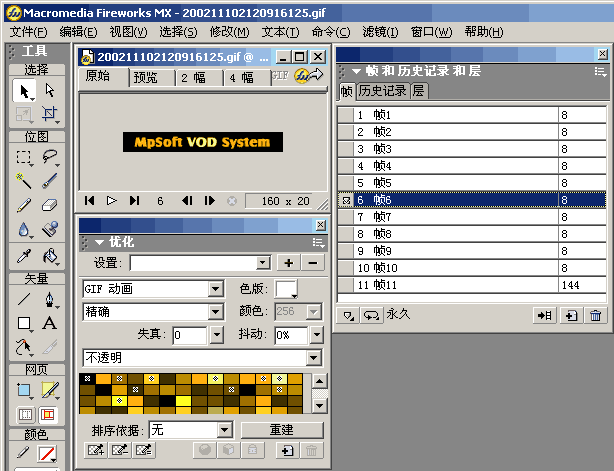The width and height of the screenshot is (614, 471).
Task: Open the GIF animation looping menu
Action: pos(371,315)
